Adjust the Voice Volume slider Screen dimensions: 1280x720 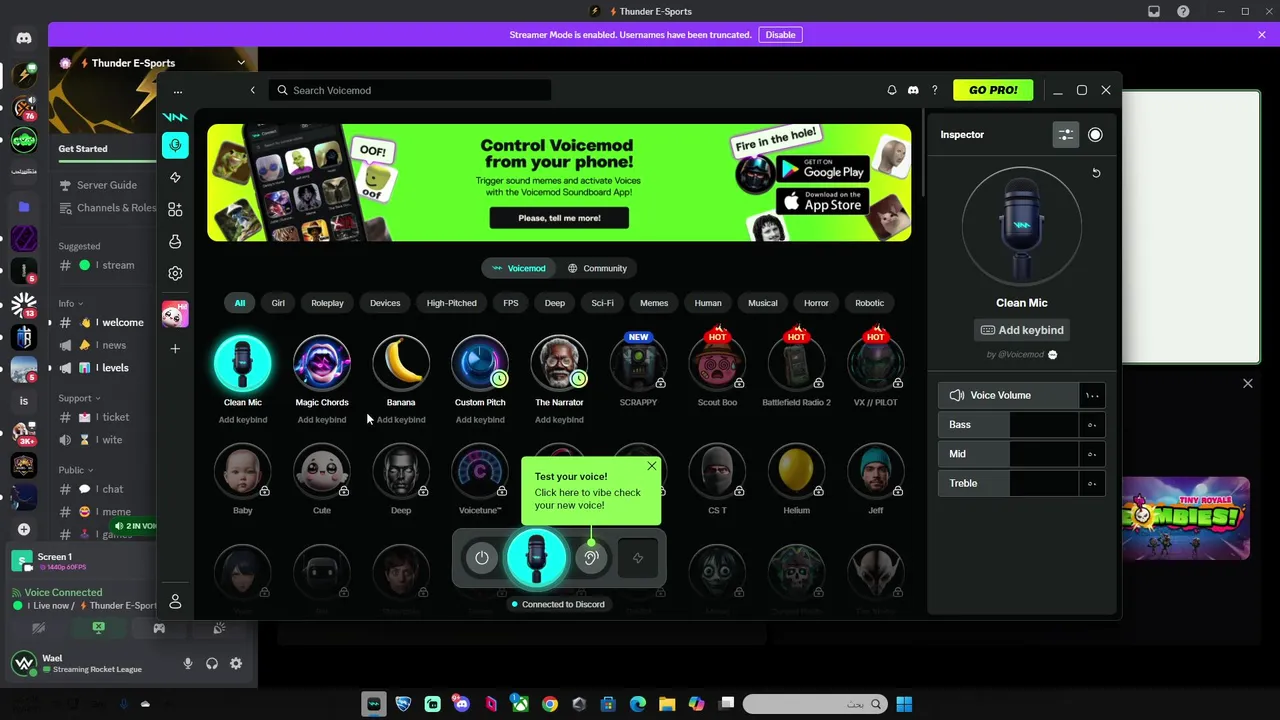(x=1022, y=395)
